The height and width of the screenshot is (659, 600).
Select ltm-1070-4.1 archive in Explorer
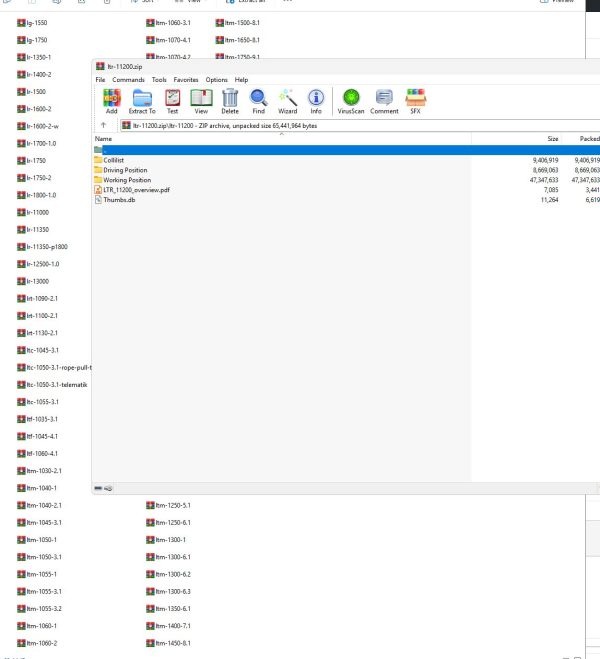tap(168, 40)
